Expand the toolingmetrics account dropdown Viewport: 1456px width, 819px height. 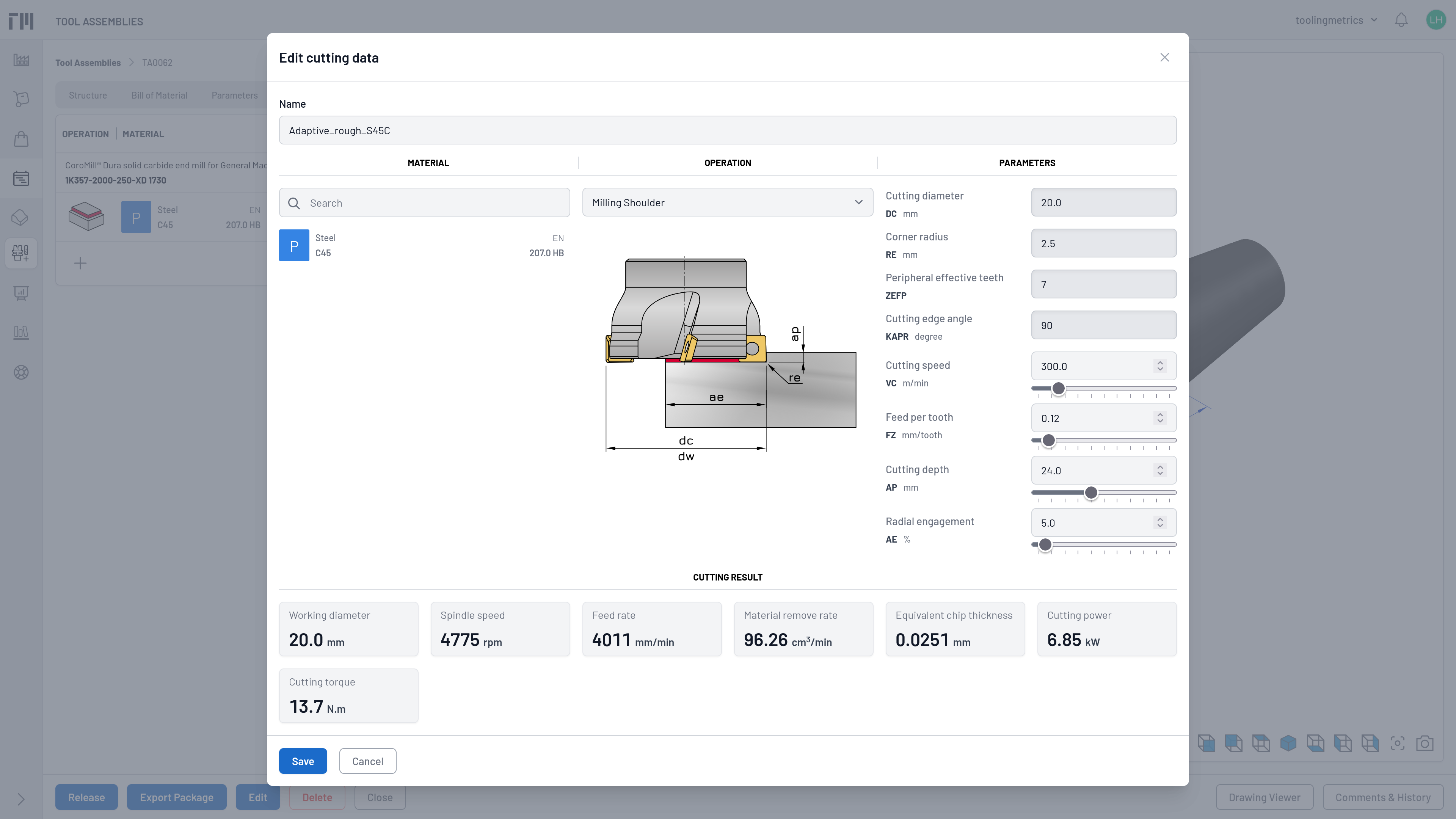1336,20
